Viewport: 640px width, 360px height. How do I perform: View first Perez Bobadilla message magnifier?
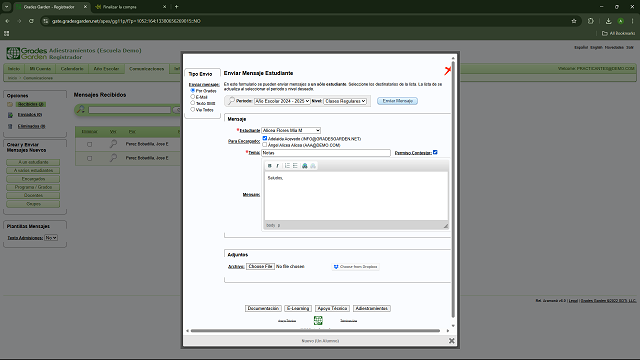[x=113, y=144]
